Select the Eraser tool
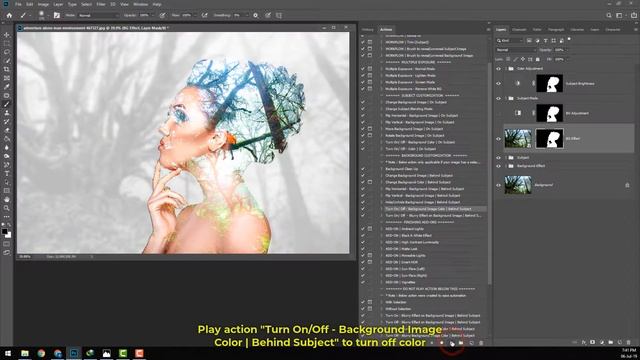This screenshot has width=640, height=360. [x=7, y=130]
